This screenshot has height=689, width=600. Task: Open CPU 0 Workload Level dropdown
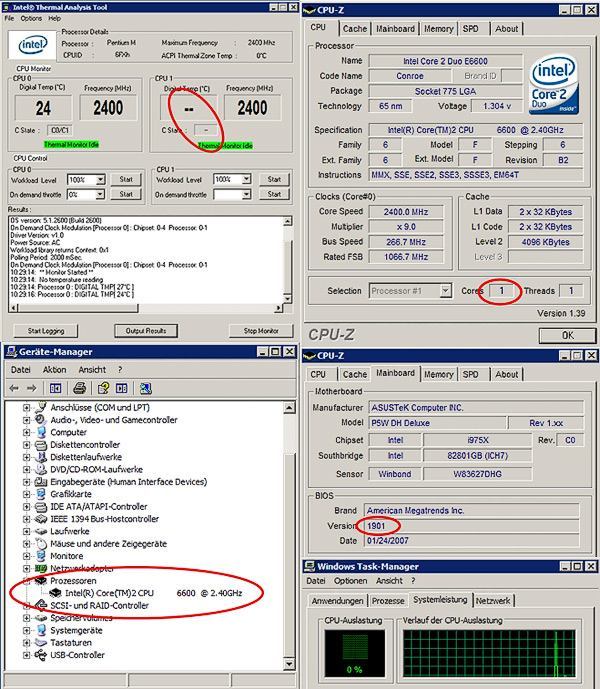(100, 180)
